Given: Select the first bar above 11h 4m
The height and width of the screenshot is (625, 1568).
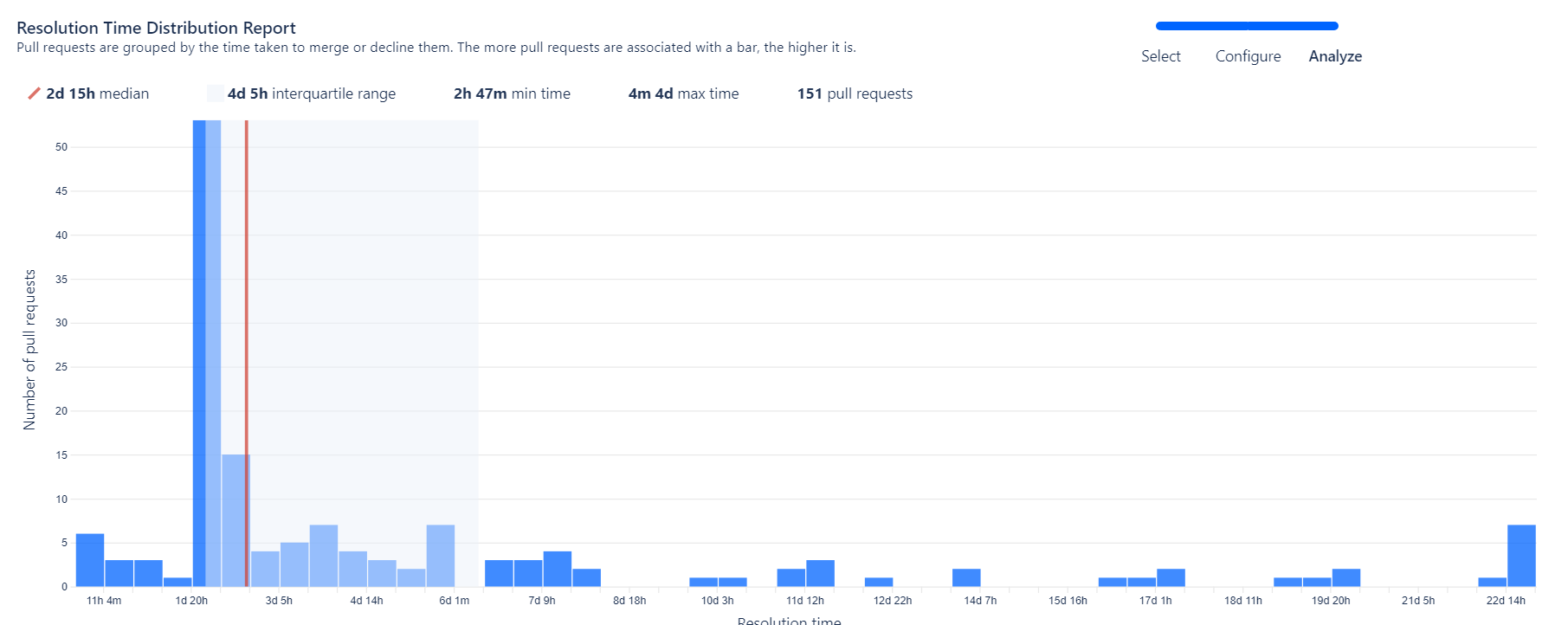Looking at the screenshot, I should [90, 560].
